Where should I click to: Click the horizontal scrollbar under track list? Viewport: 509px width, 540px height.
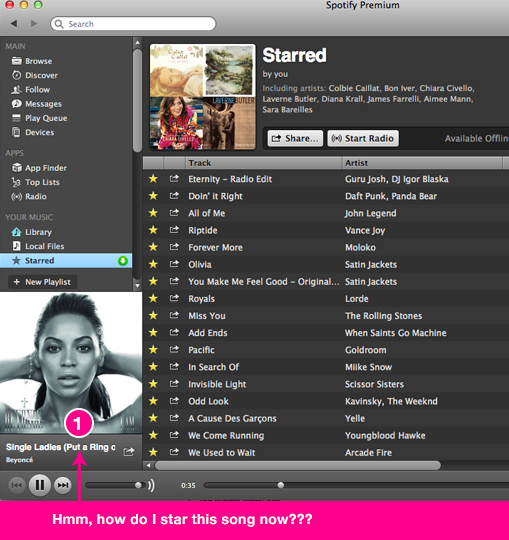point(298,465)
